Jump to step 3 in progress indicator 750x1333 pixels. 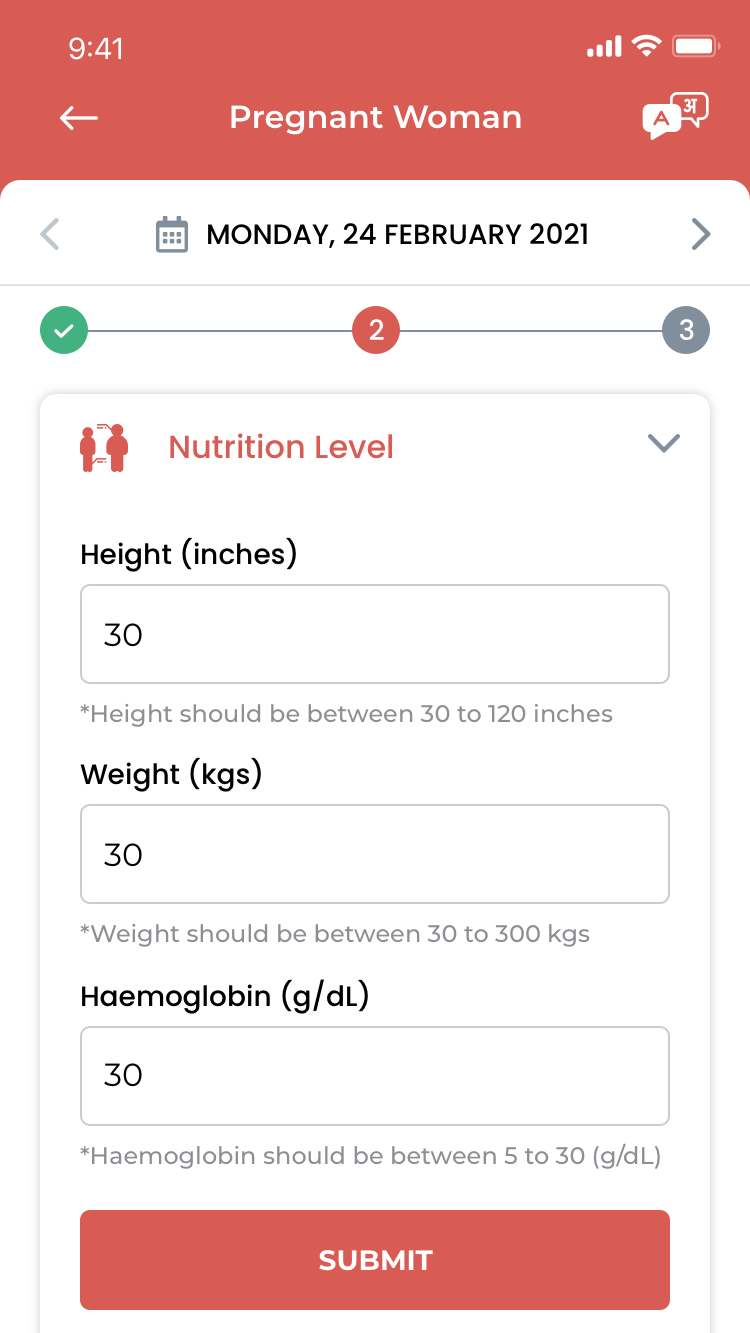coord(686,330)
